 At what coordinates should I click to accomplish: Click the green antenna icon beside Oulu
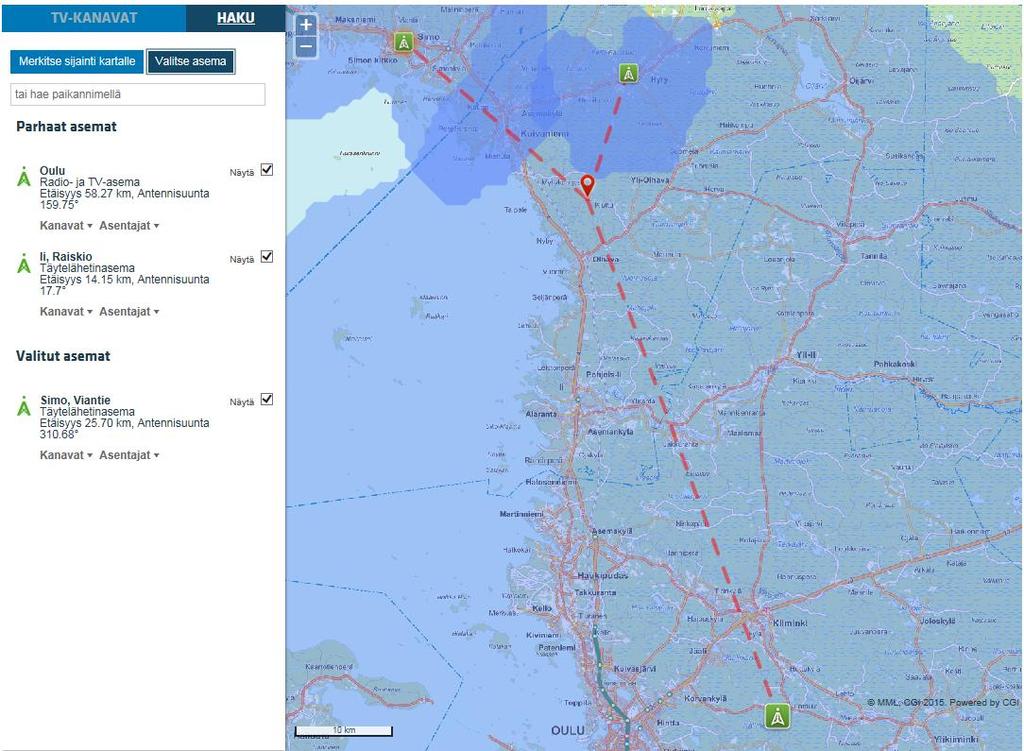(x=24, y=177)
